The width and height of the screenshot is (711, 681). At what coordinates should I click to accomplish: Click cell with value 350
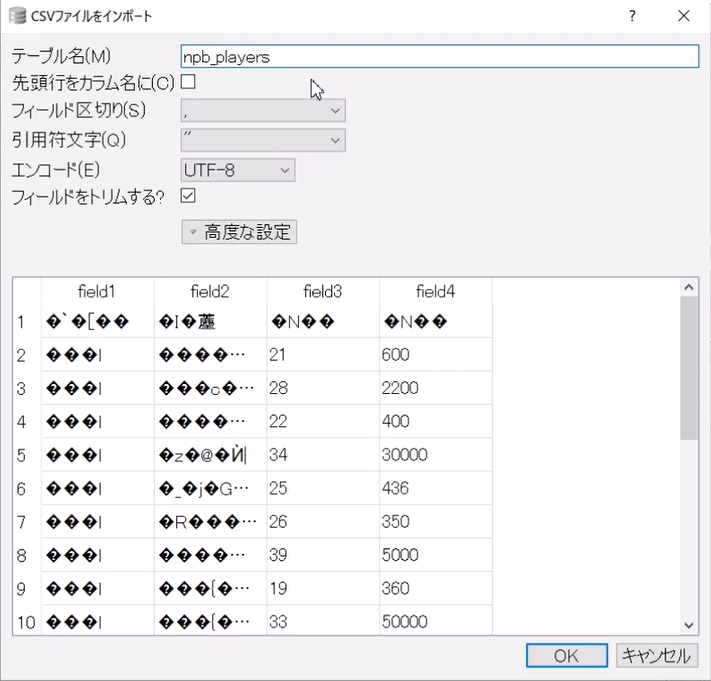pyautogui.click(x=436, y=521)
